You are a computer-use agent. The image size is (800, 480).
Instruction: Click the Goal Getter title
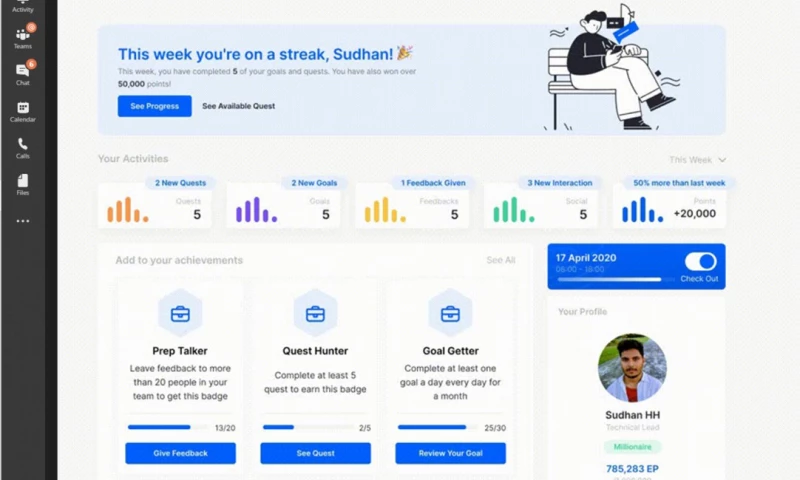click(x=451, y=351)
